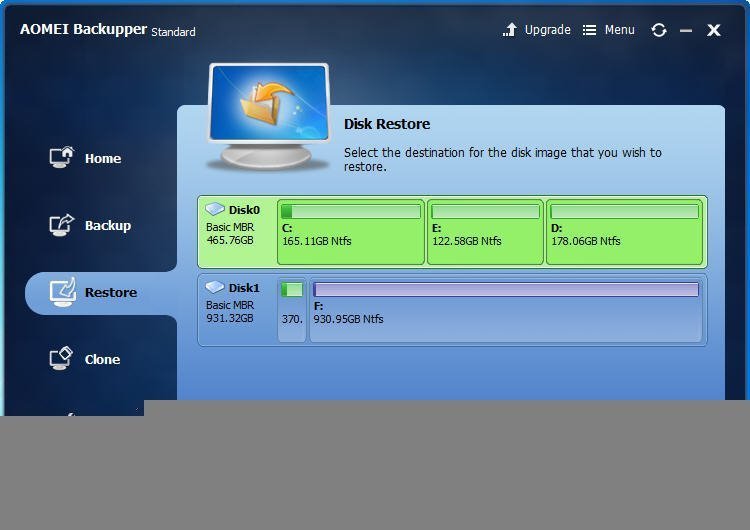Click the Backup sidebar icon
The image size is (750, 530).
[x=62, y=225]
